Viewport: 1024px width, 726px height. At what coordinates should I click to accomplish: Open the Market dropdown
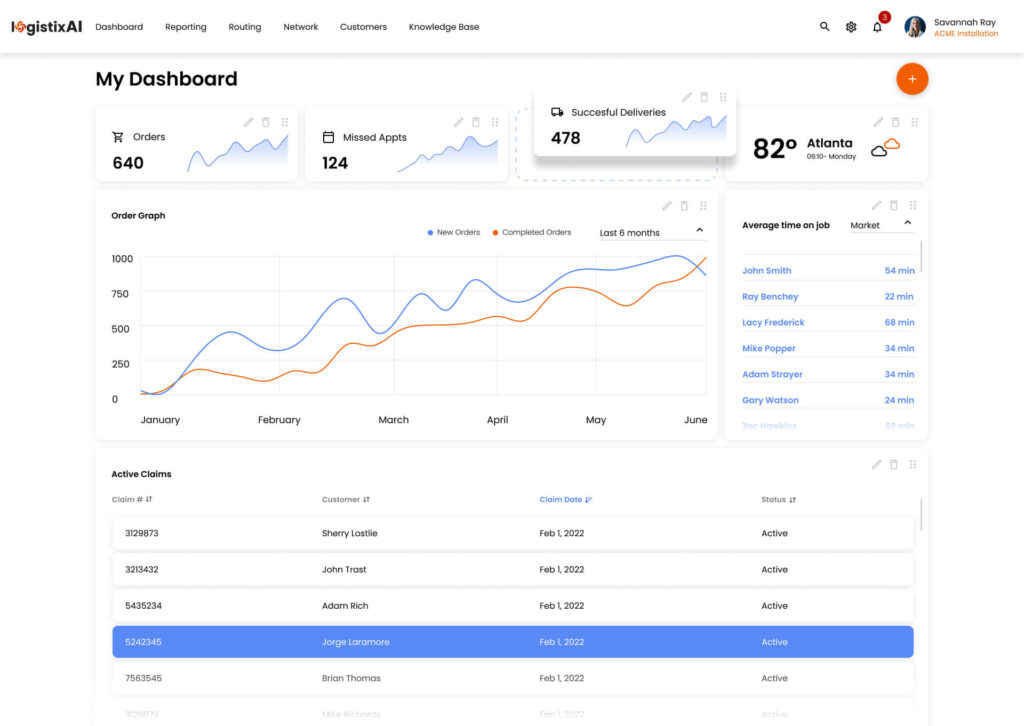tap(882, 225)
